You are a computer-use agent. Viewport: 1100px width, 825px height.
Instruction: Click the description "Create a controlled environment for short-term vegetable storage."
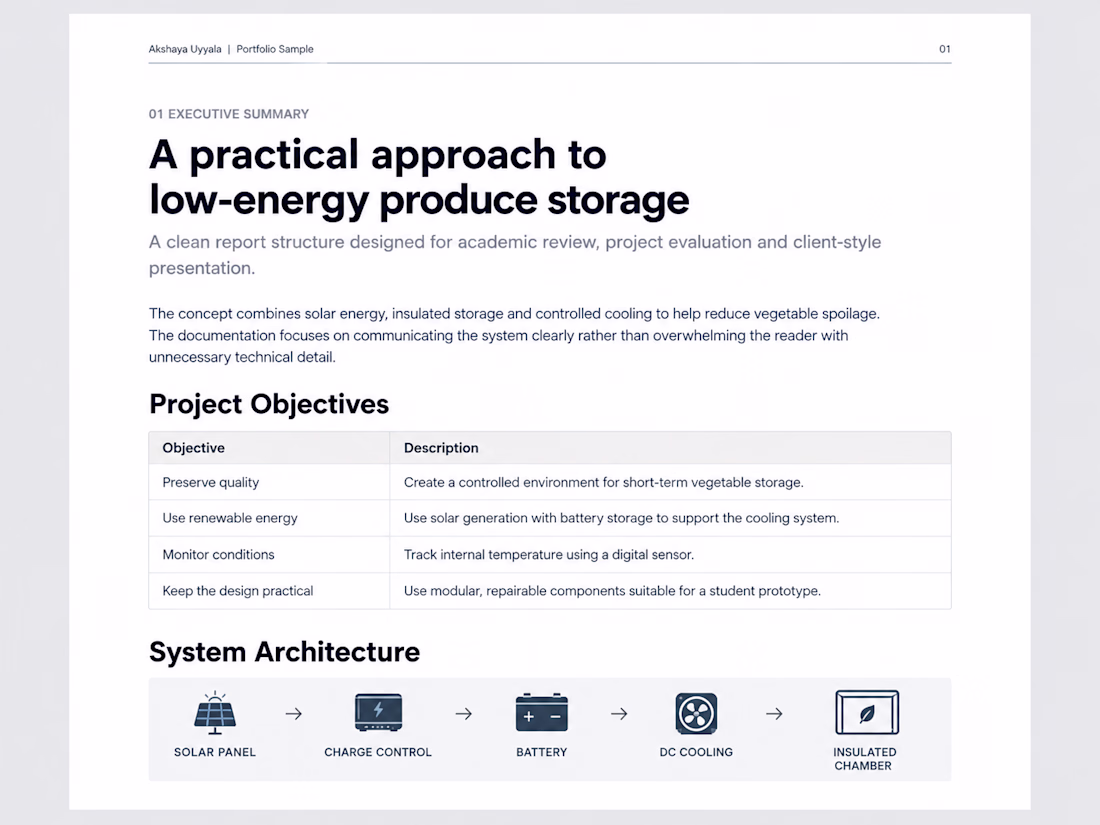point(603,482)
